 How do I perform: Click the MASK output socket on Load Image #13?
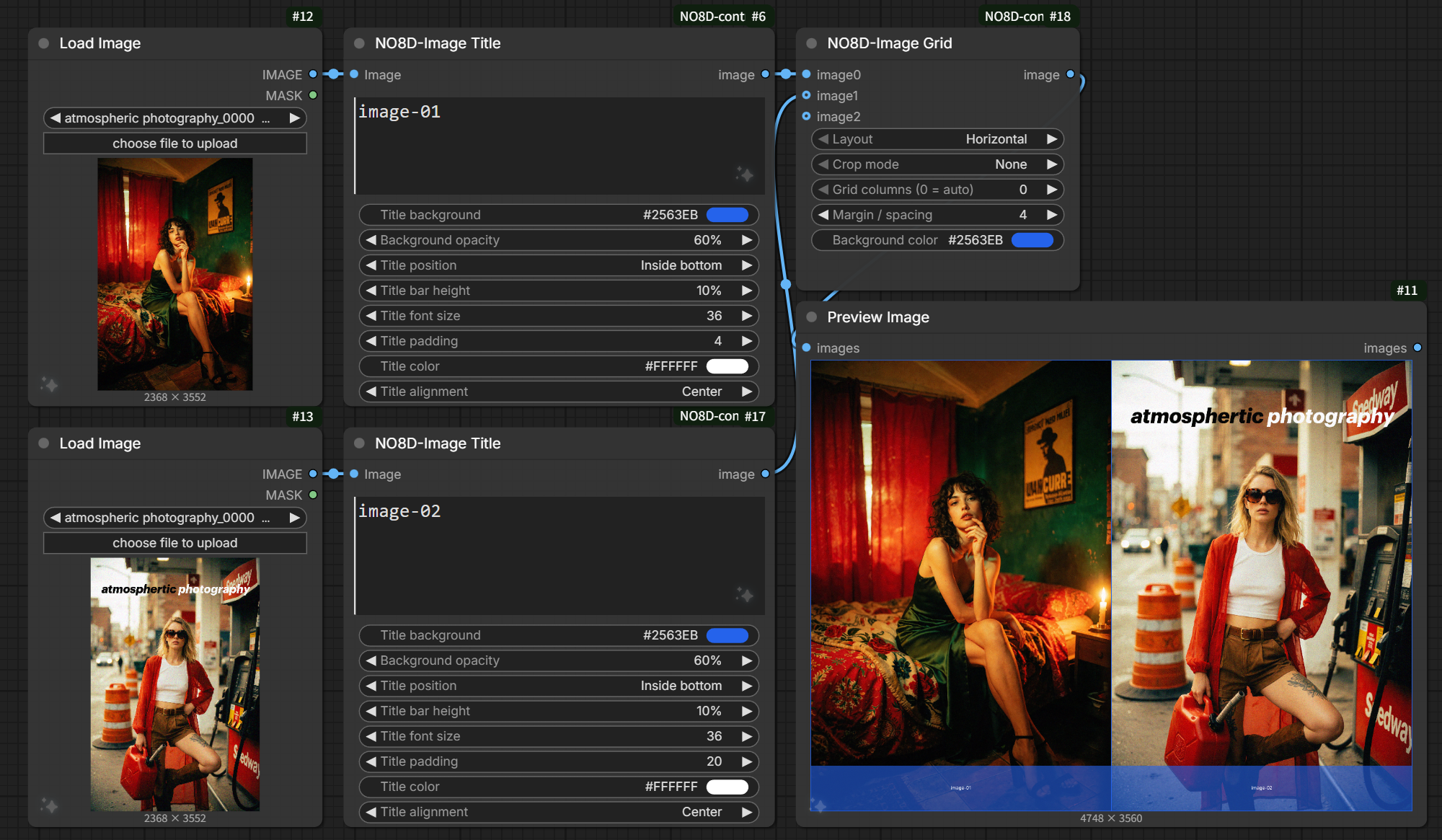[x=313, y=495]
